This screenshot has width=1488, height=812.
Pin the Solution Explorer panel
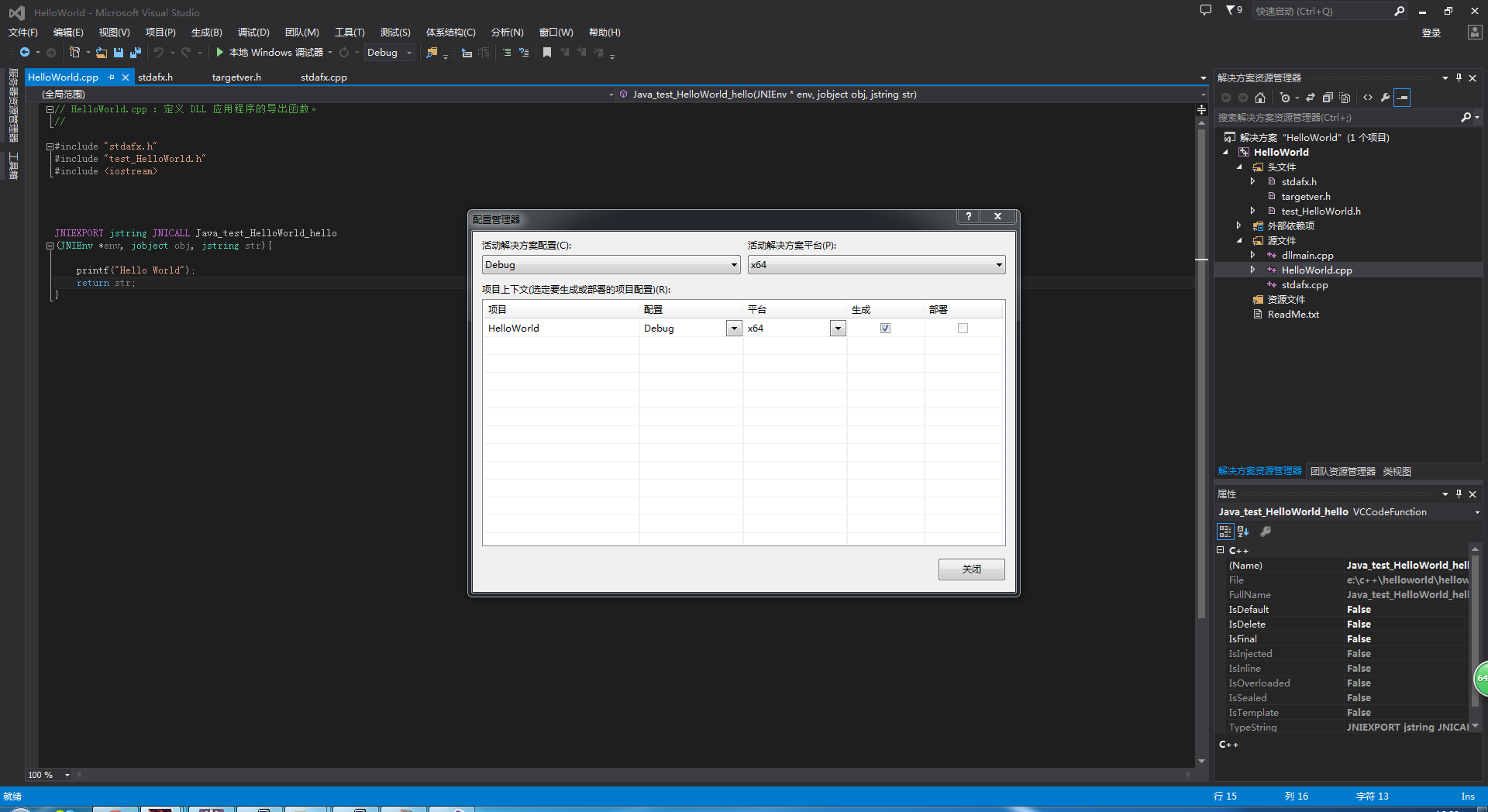1459,78
